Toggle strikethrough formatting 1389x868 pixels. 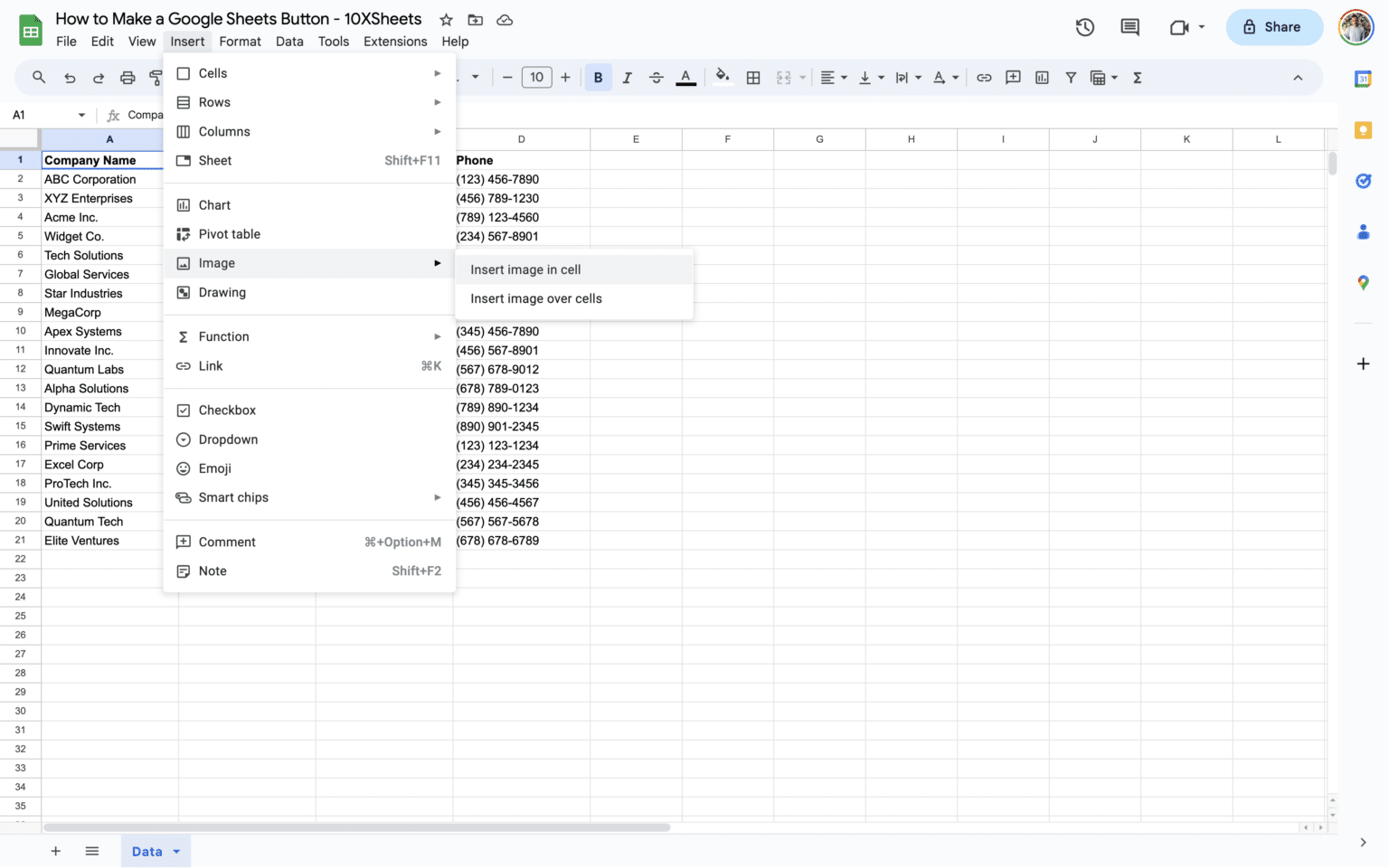click(x=656, y=78)
